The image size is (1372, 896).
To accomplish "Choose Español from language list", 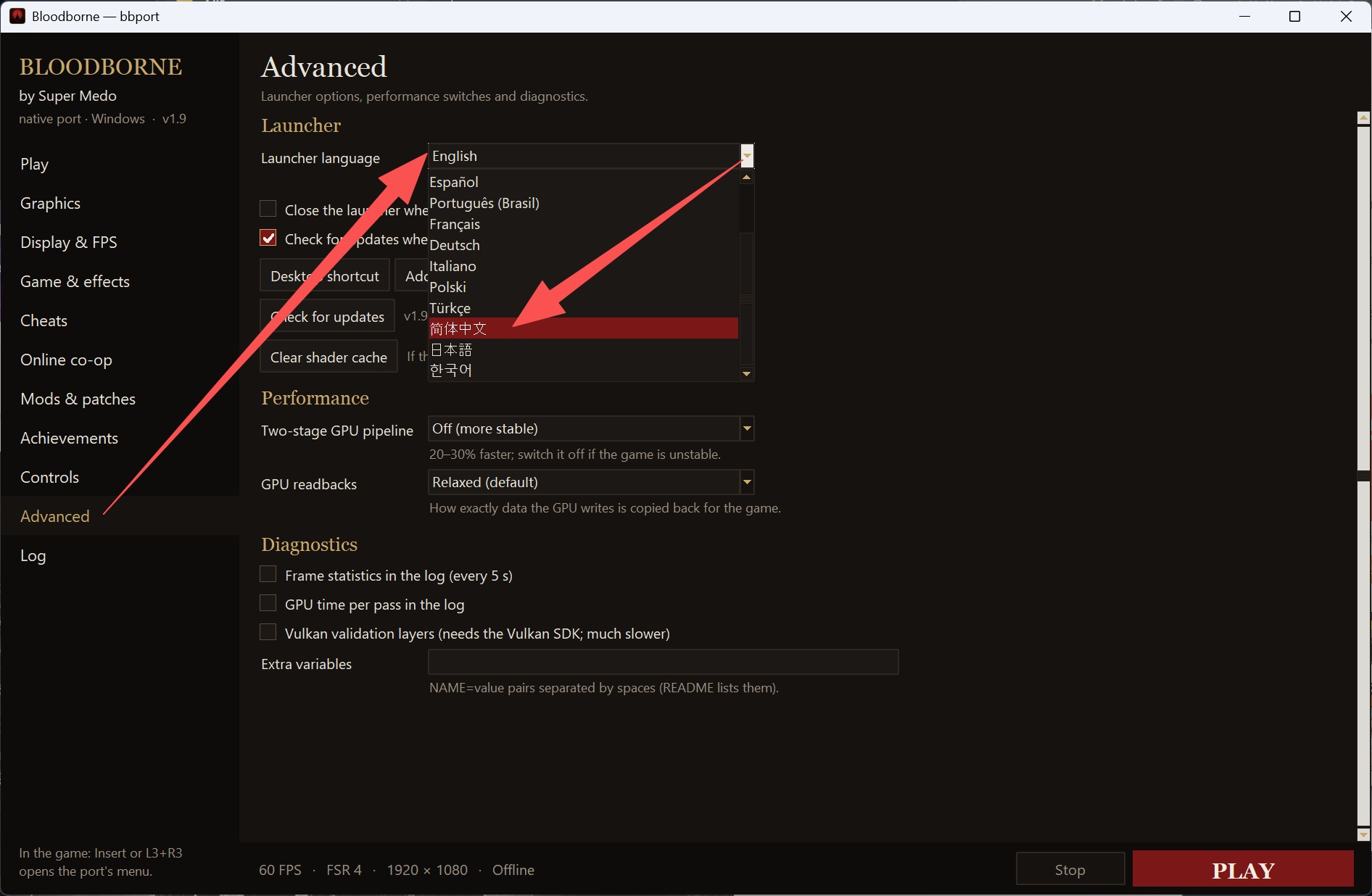I will click(584, 182).
